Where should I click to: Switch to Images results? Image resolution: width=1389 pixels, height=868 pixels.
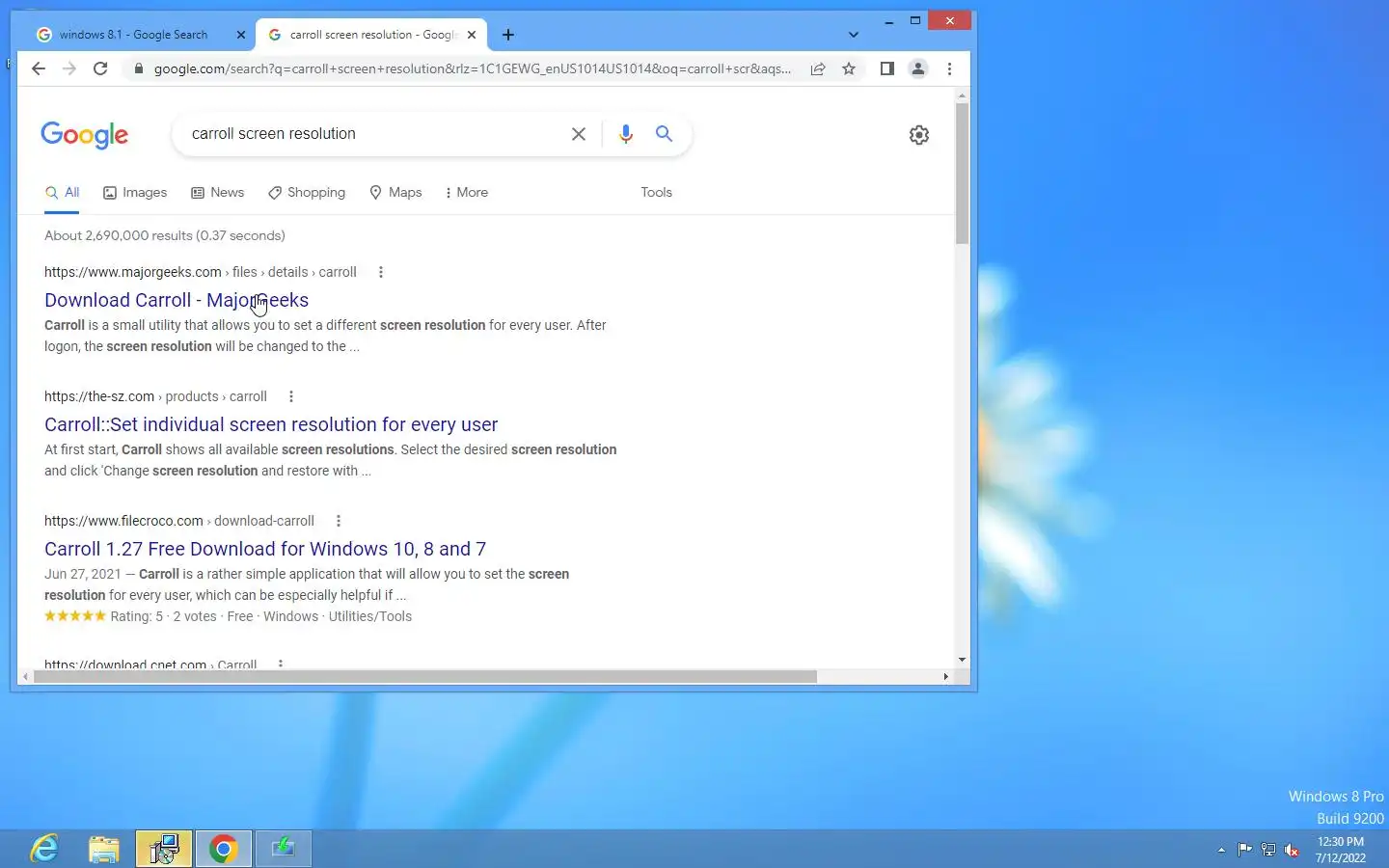click(135, 193)
